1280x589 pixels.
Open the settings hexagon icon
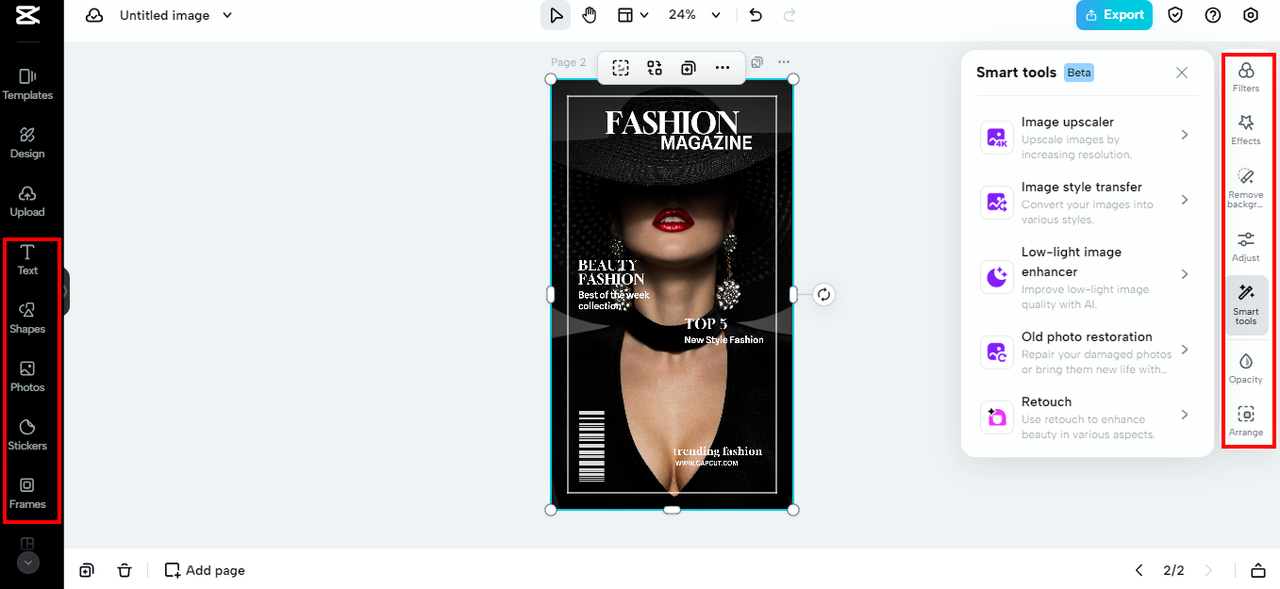click(x=1250, y=15)
